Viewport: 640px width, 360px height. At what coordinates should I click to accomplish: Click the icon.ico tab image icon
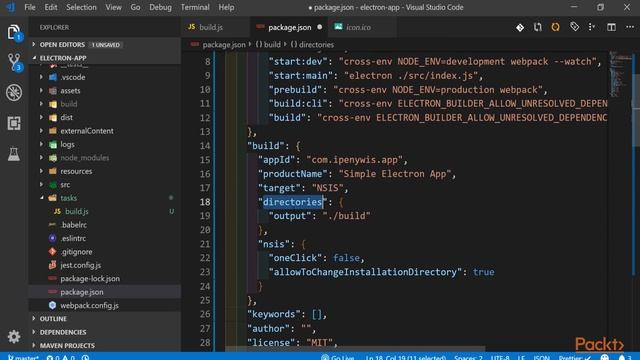coord(338,27)
